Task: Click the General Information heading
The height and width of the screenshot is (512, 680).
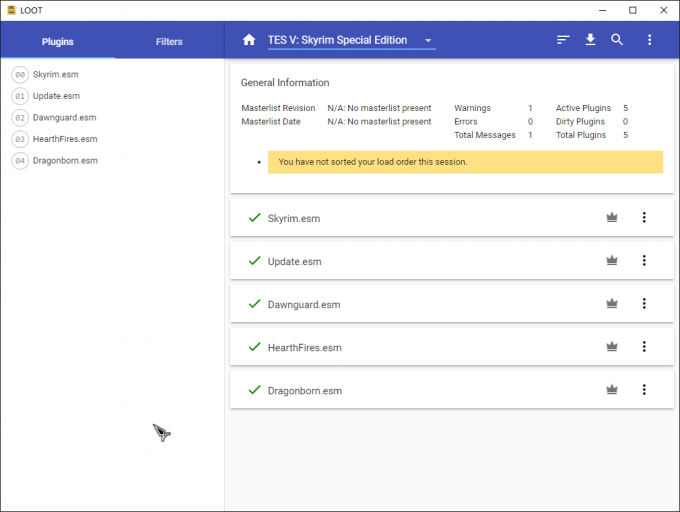Action: (x=285, y=82)
